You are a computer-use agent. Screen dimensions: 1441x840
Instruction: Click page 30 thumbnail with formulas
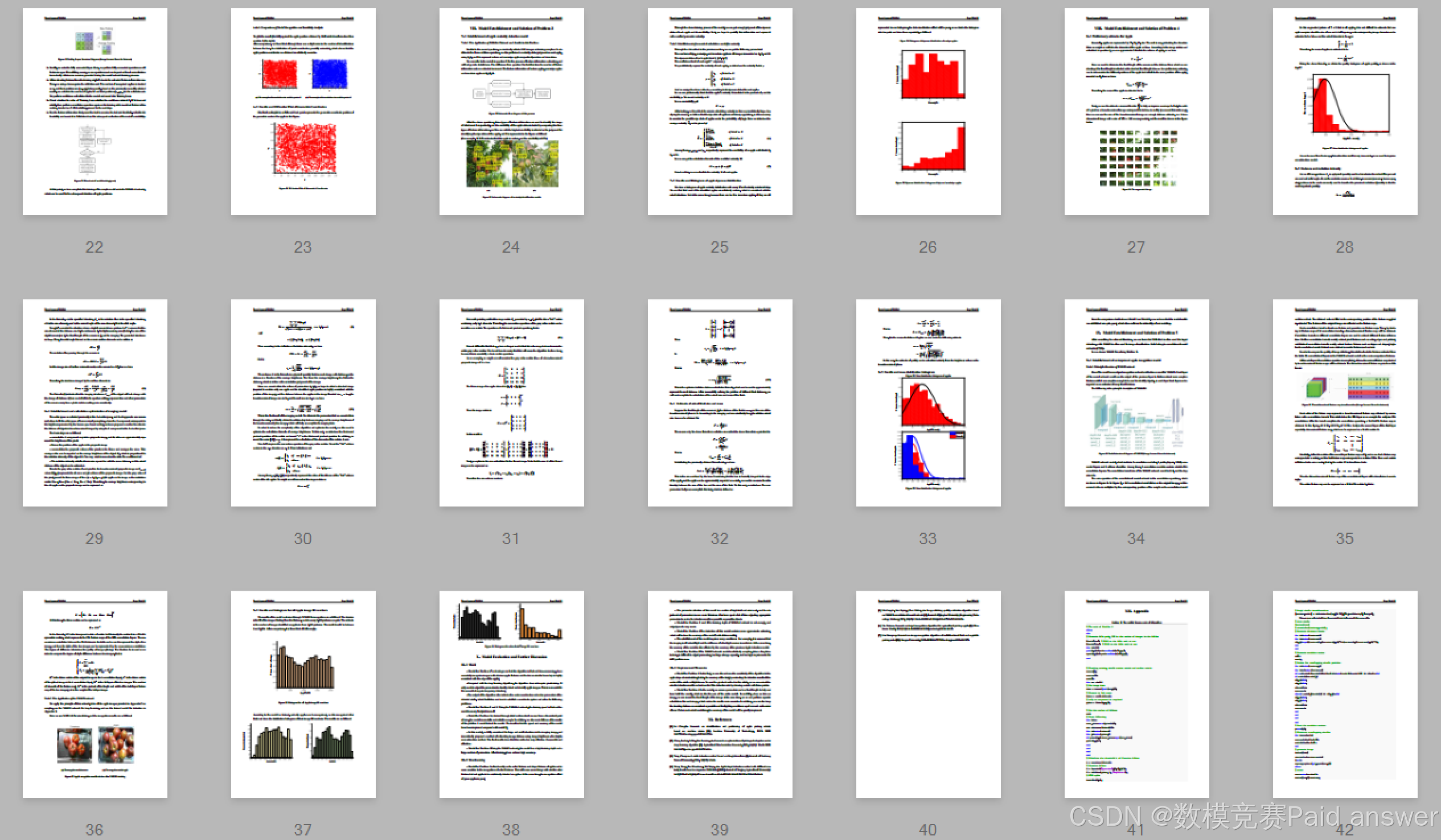click(x=303, y=403)
